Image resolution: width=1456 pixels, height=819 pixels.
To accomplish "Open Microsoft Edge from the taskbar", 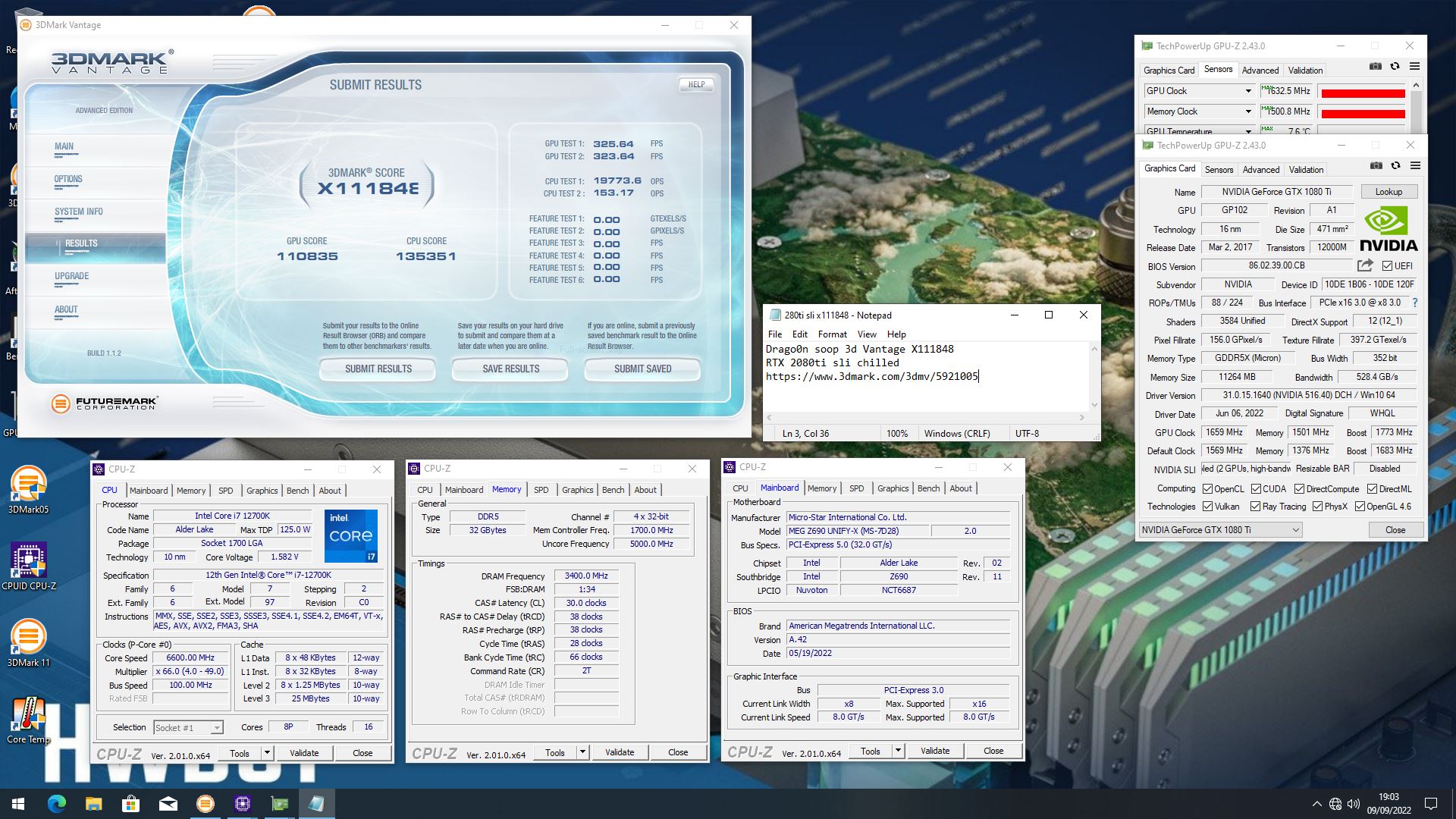I will tap(57, 804).
